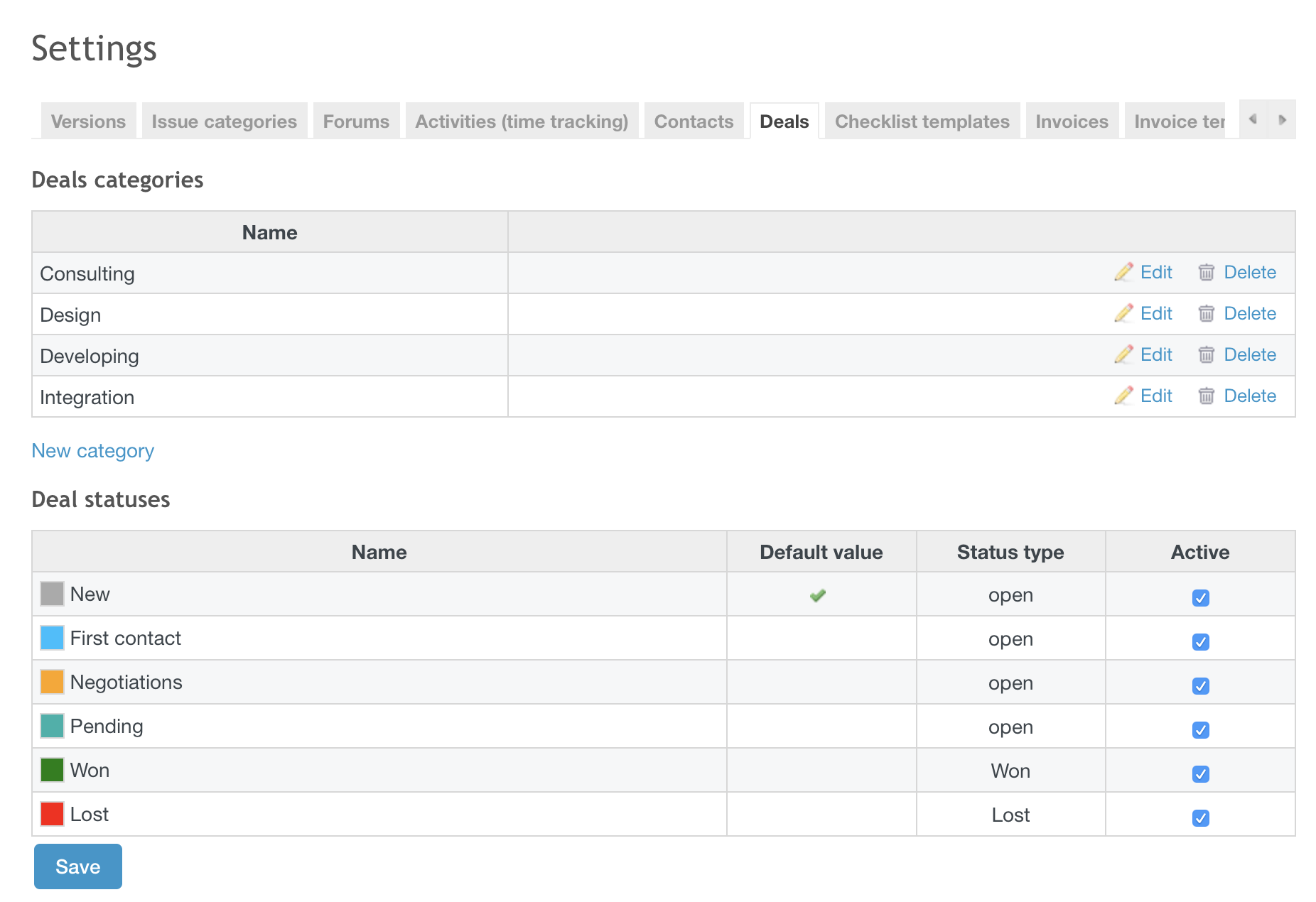Click the pencil Edit icon for Consulting

1123,272
